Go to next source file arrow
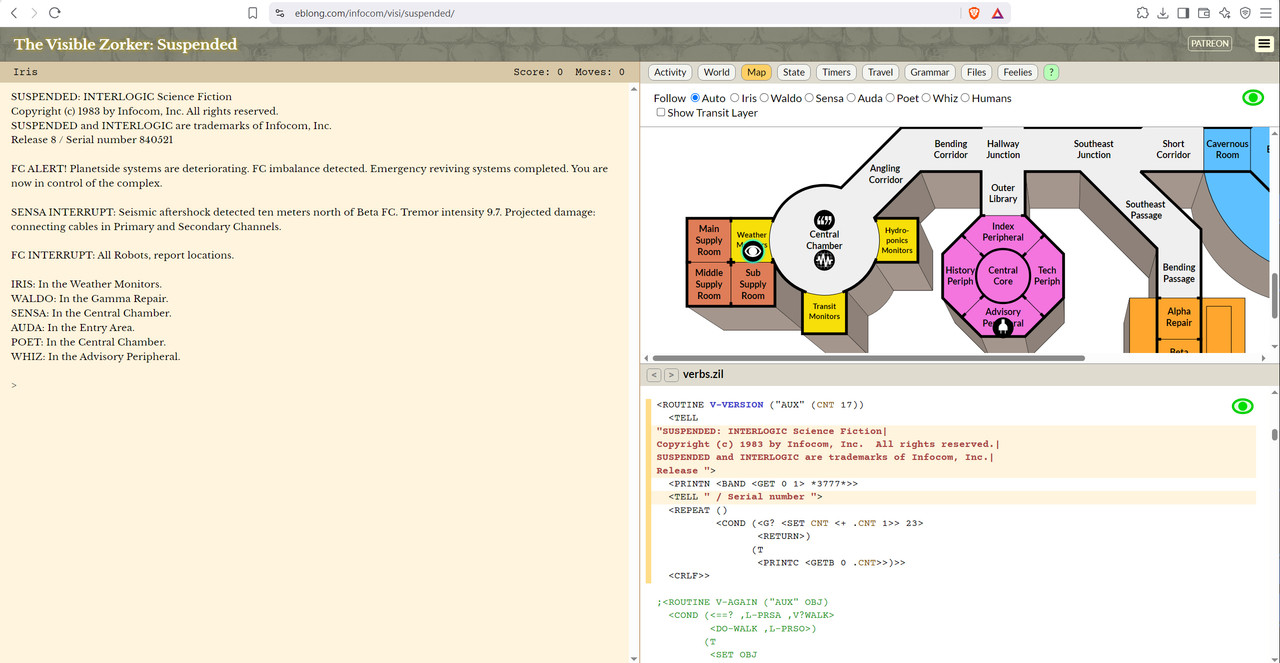 (x=671, y=375)
